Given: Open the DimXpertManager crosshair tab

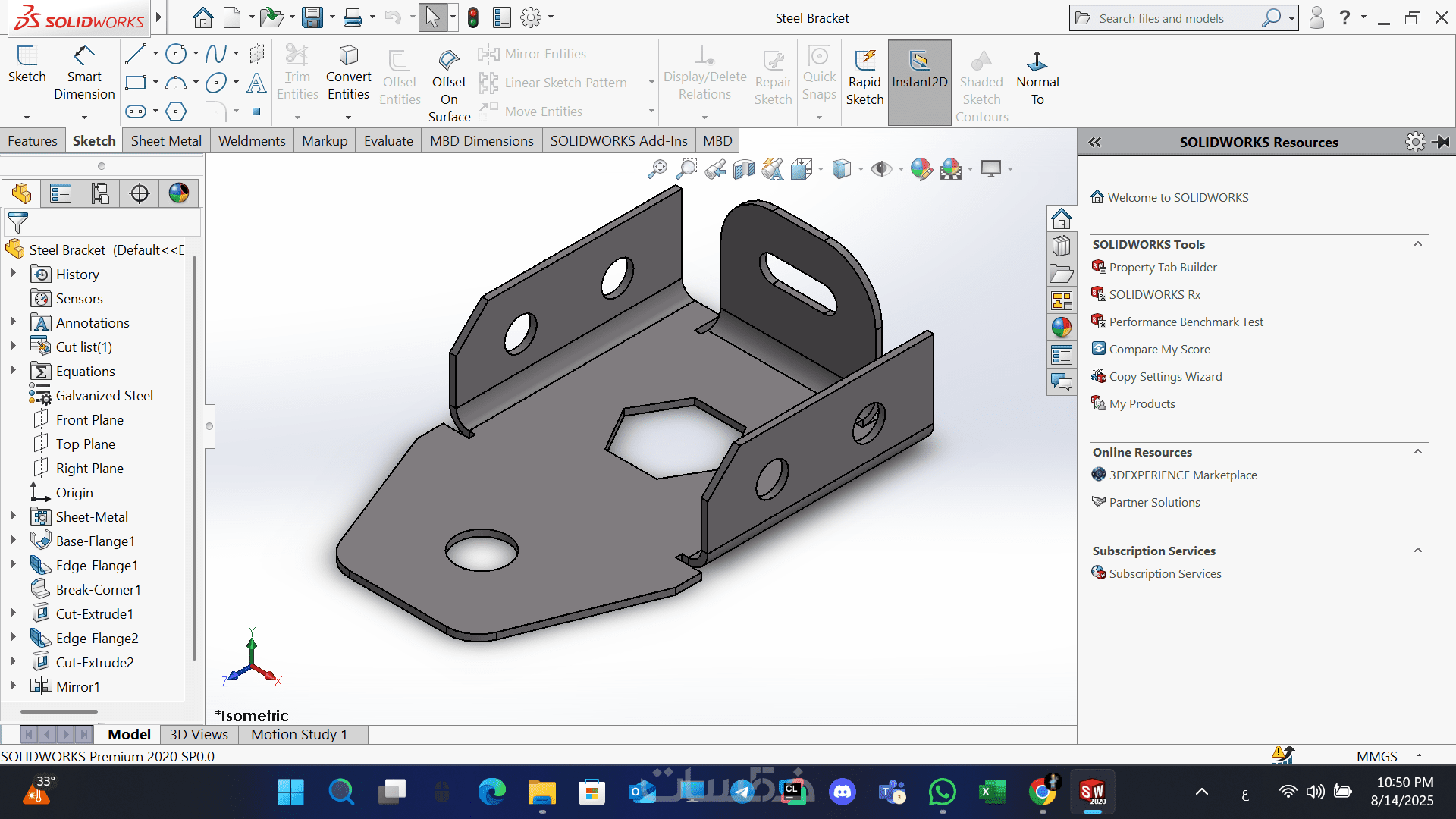Looking at the screenshot, I should point(140,193).
